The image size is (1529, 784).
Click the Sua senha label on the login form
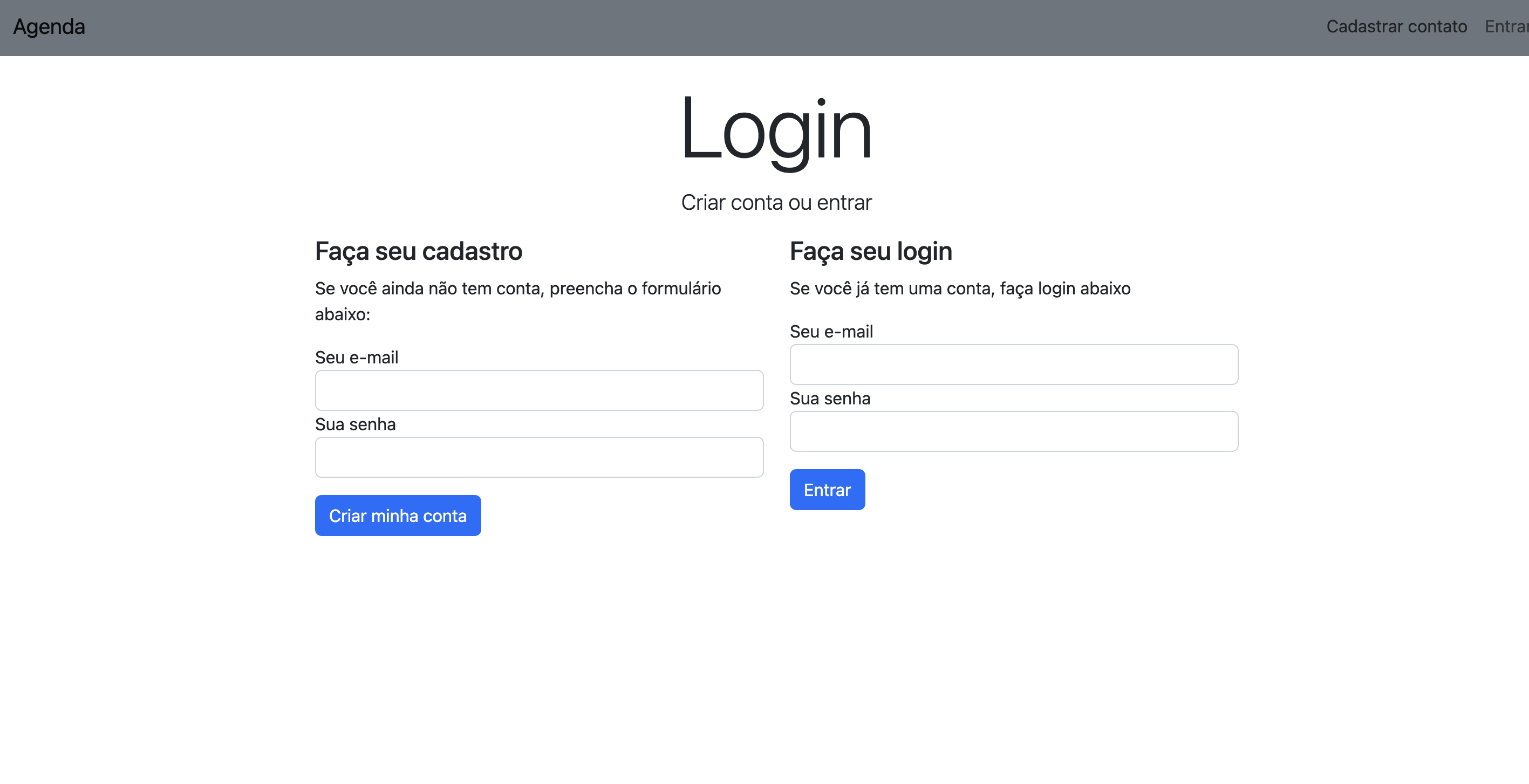click(830, 398)
